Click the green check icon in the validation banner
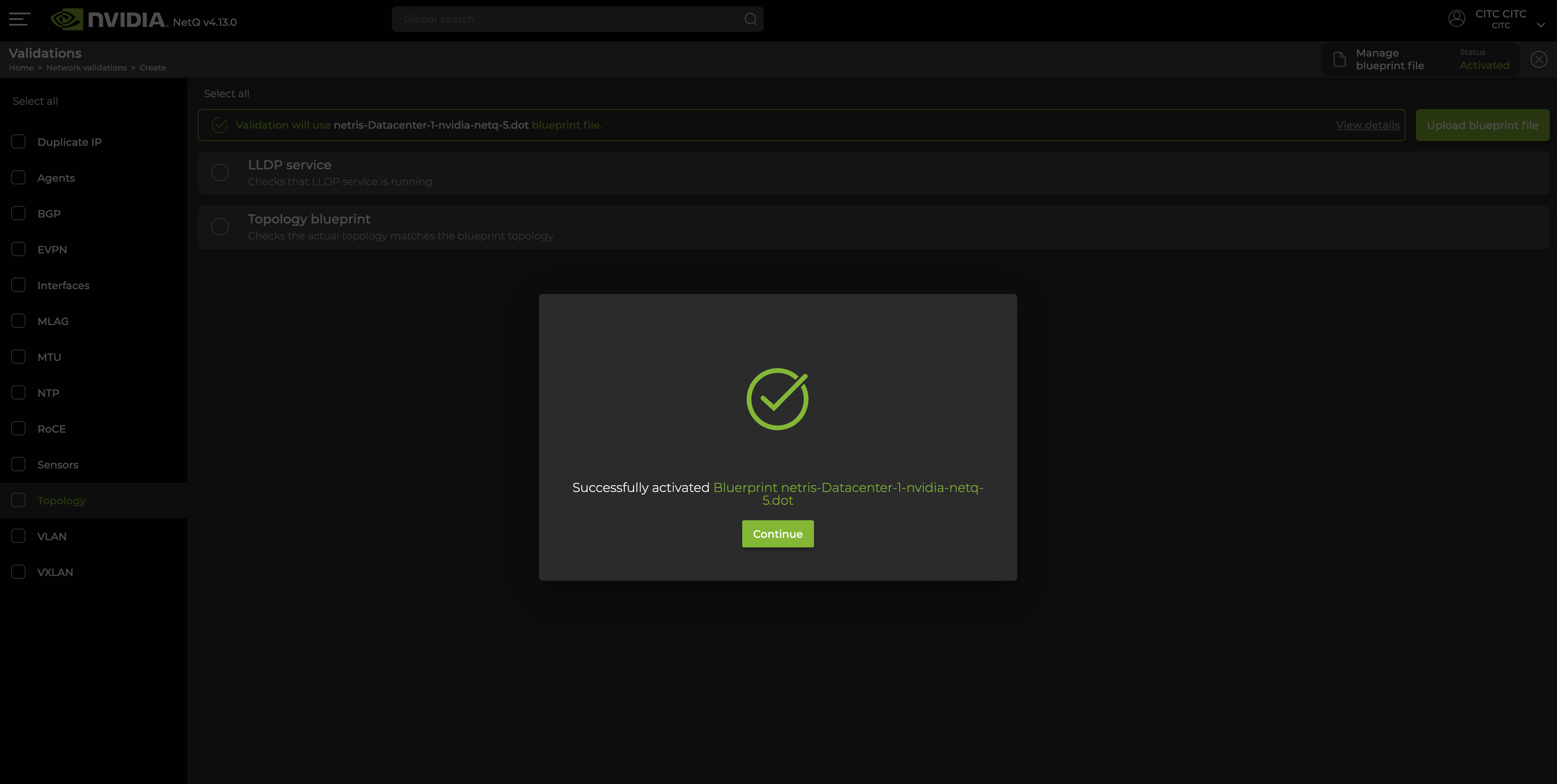The width and height of the screenshot is (1557, 784). pyautogui.click(x=219, y=125)
